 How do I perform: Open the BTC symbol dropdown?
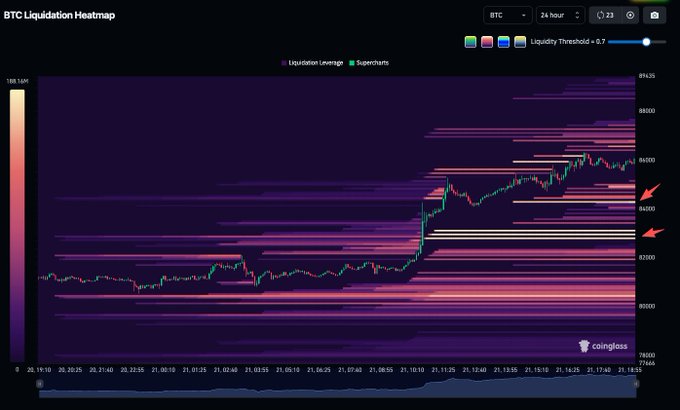pyautogui.click(x=508, y=15)
